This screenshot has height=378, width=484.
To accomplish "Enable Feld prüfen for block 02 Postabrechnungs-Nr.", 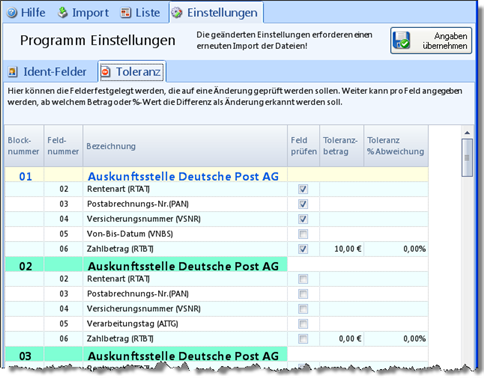I will 303,294.
